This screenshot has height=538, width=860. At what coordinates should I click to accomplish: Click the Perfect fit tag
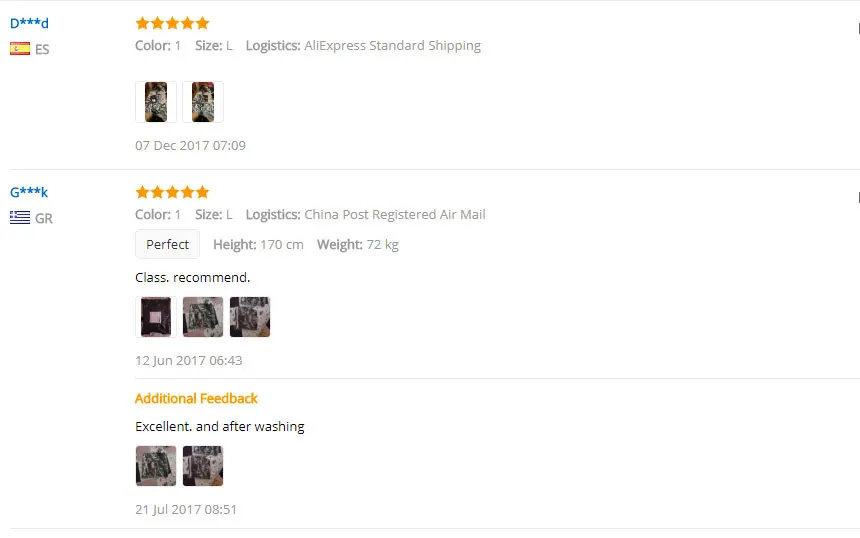tap(167, 244)
